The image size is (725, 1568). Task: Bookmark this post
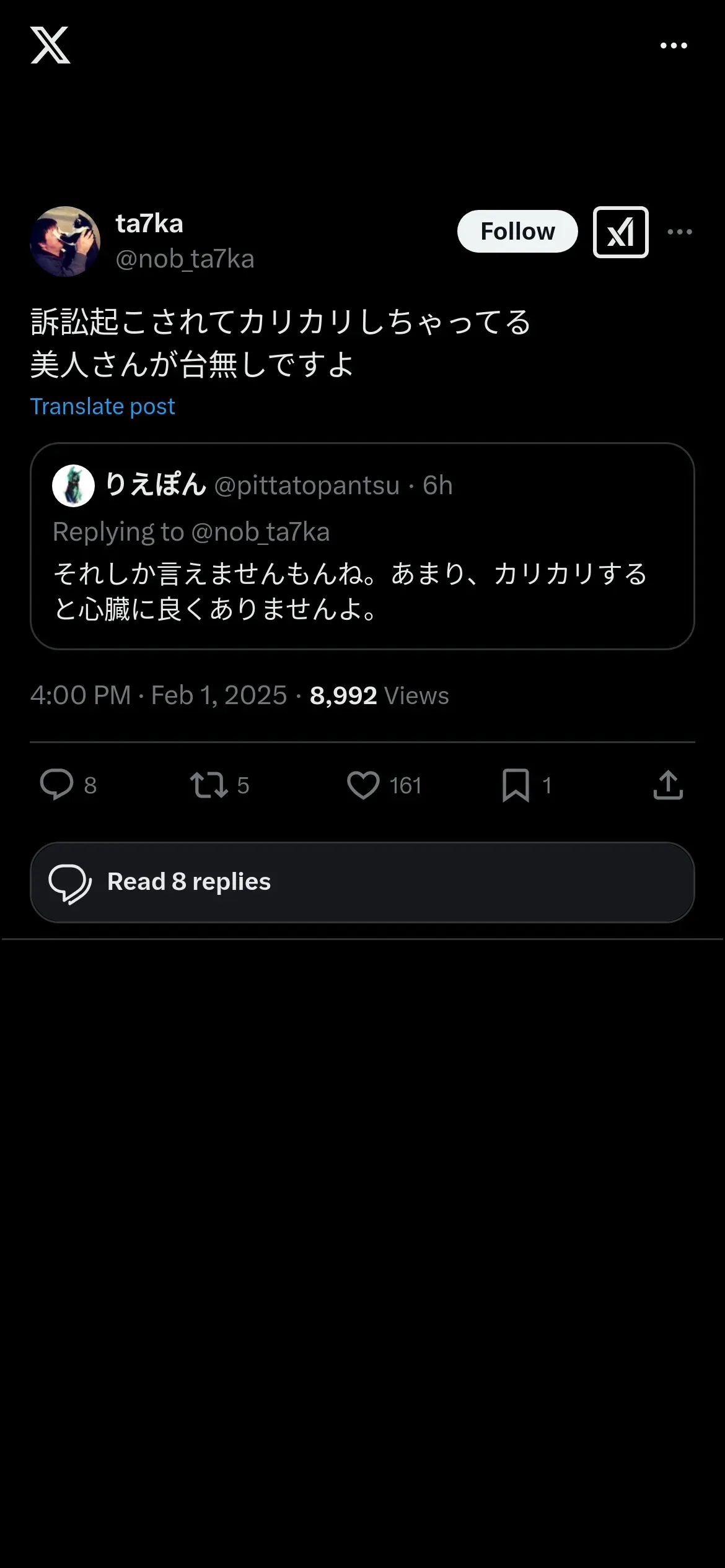tap(516, 785)
